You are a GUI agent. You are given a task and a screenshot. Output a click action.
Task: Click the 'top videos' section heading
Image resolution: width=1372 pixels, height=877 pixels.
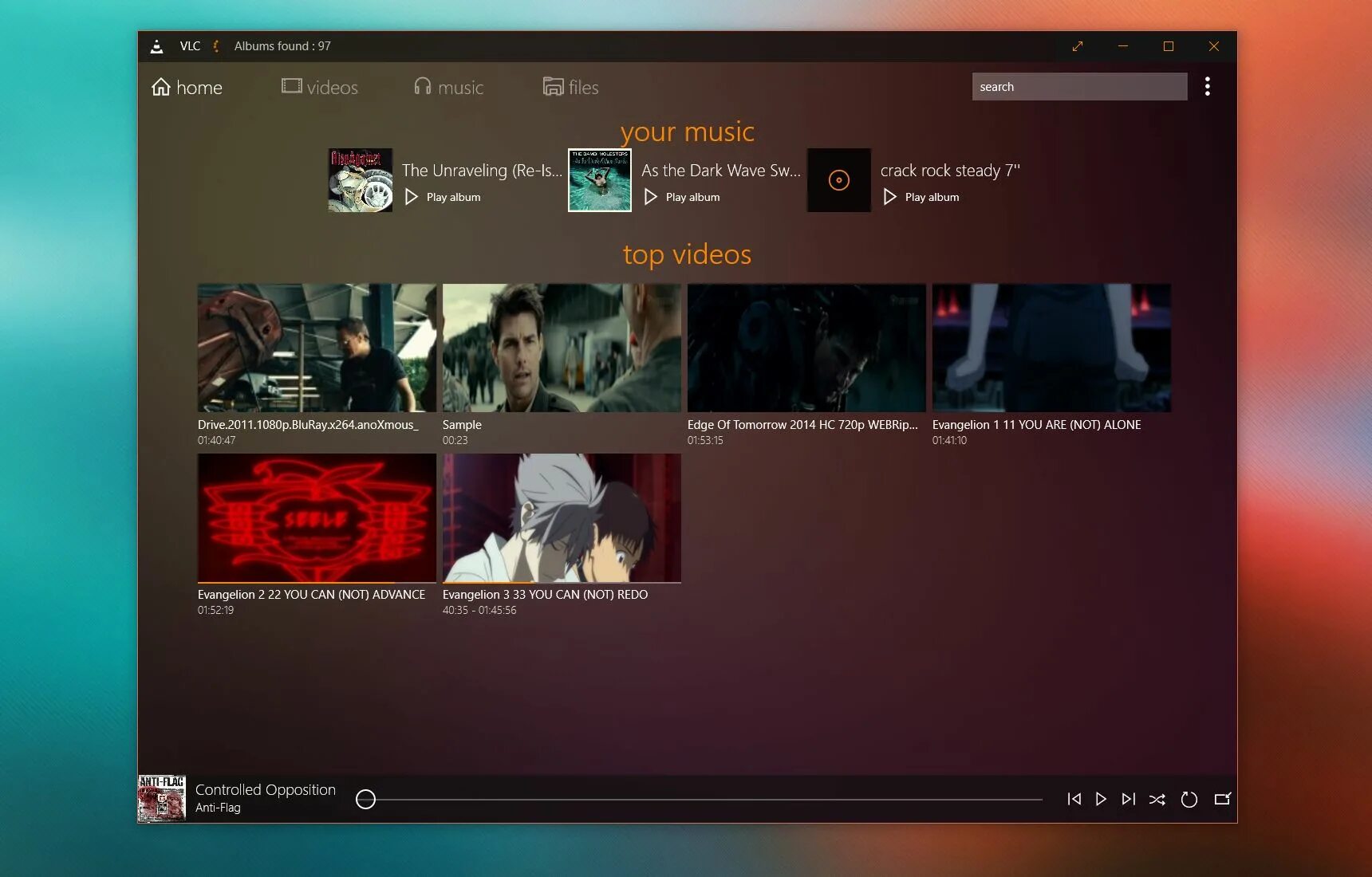(x=687, y=254)
